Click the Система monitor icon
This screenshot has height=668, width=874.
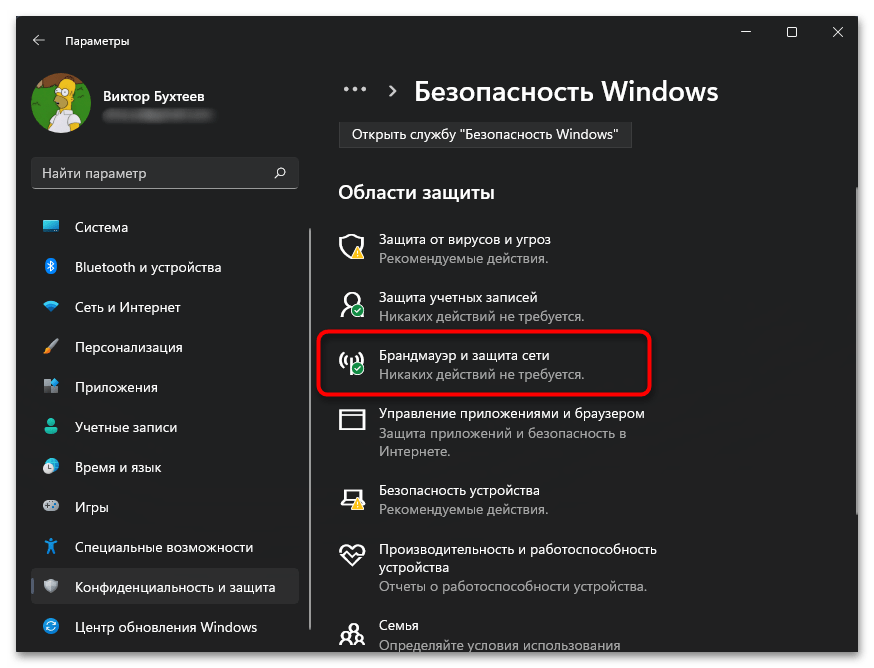tap(51, 226)
